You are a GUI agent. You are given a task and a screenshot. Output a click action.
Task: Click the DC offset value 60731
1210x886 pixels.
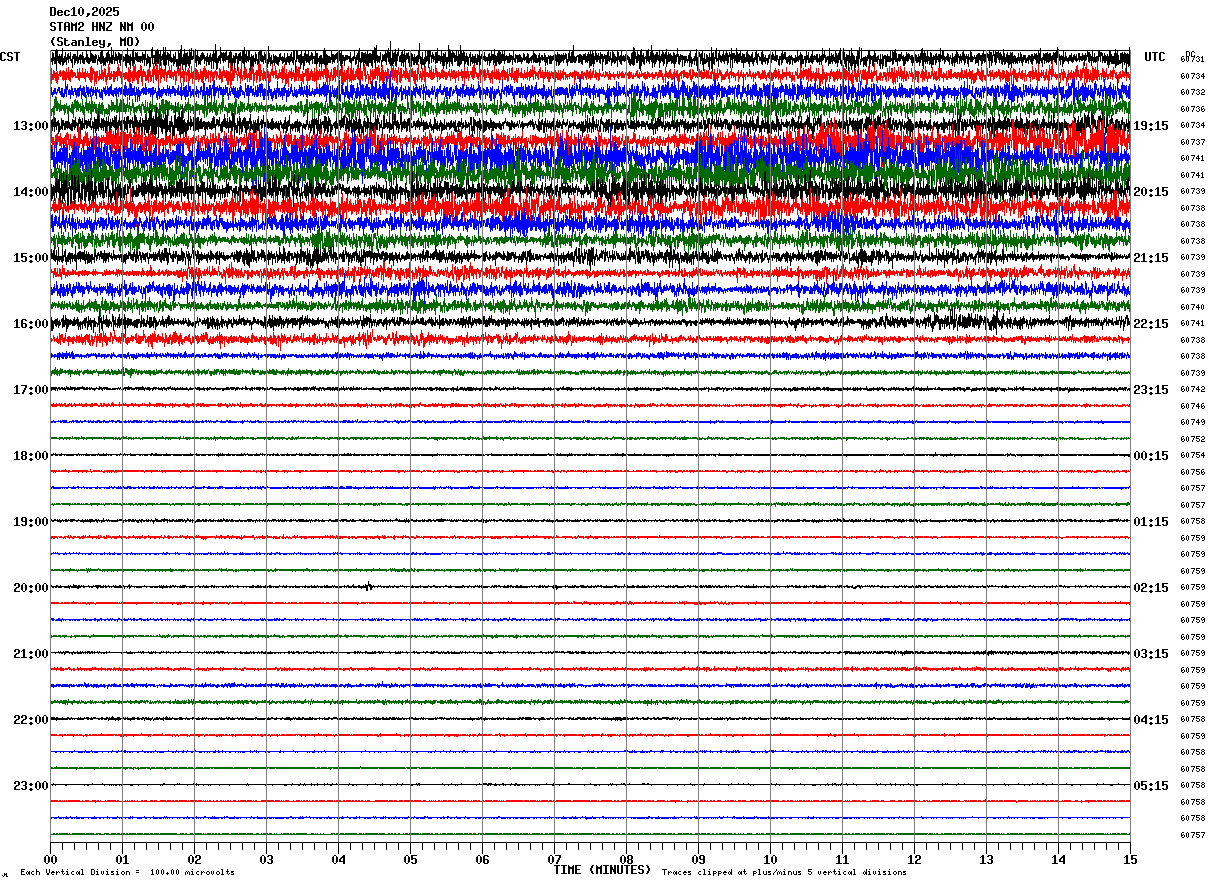click(1192, 60)
